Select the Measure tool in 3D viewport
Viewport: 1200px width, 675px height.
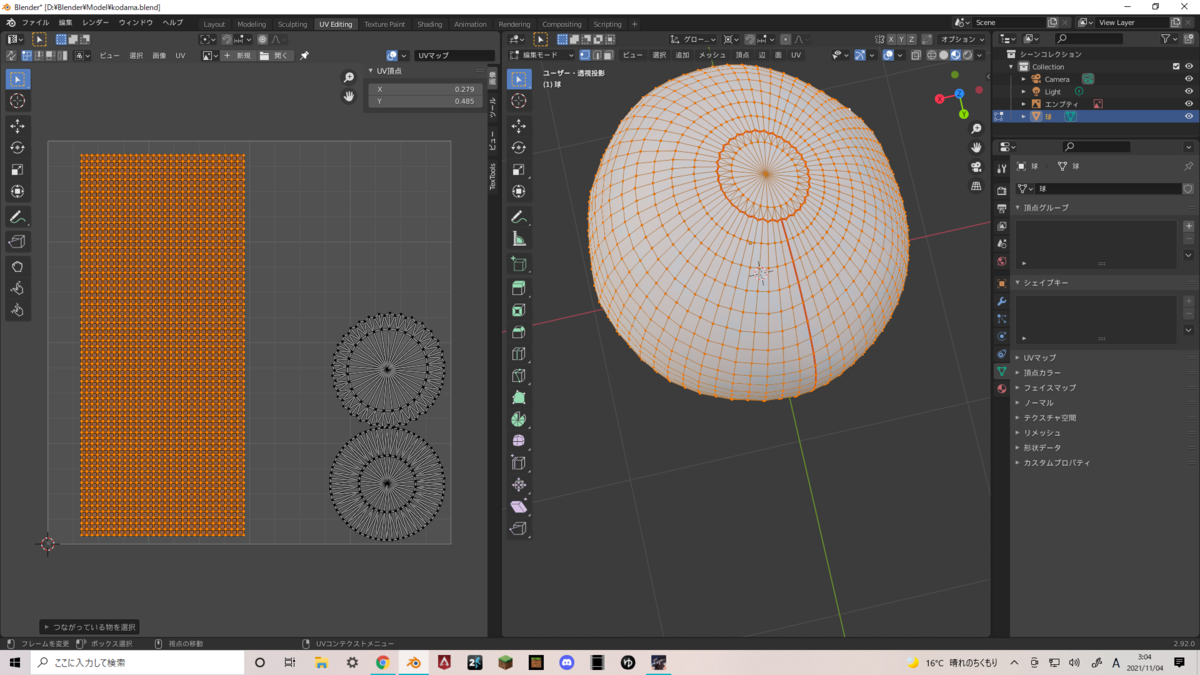tap(519, 239)
